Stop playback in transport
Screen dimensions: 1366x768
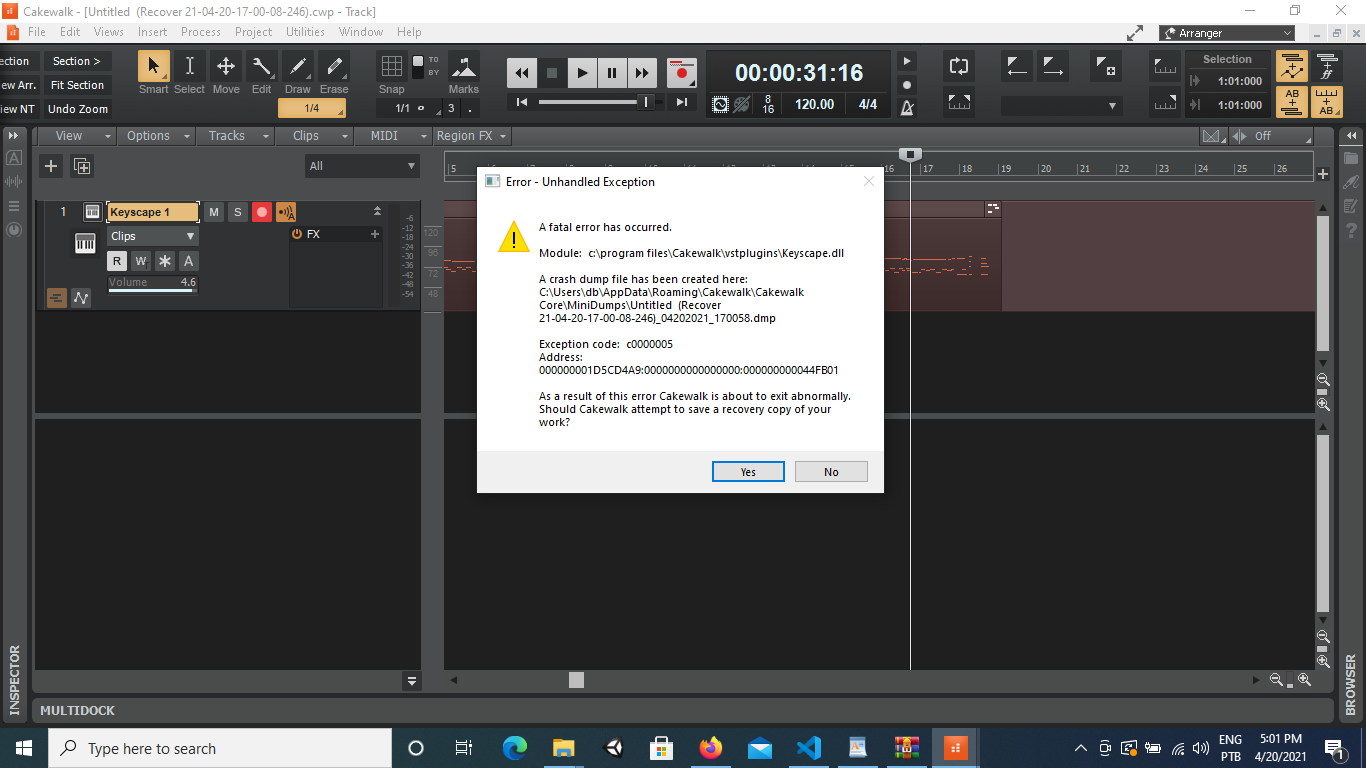point(552,72)
